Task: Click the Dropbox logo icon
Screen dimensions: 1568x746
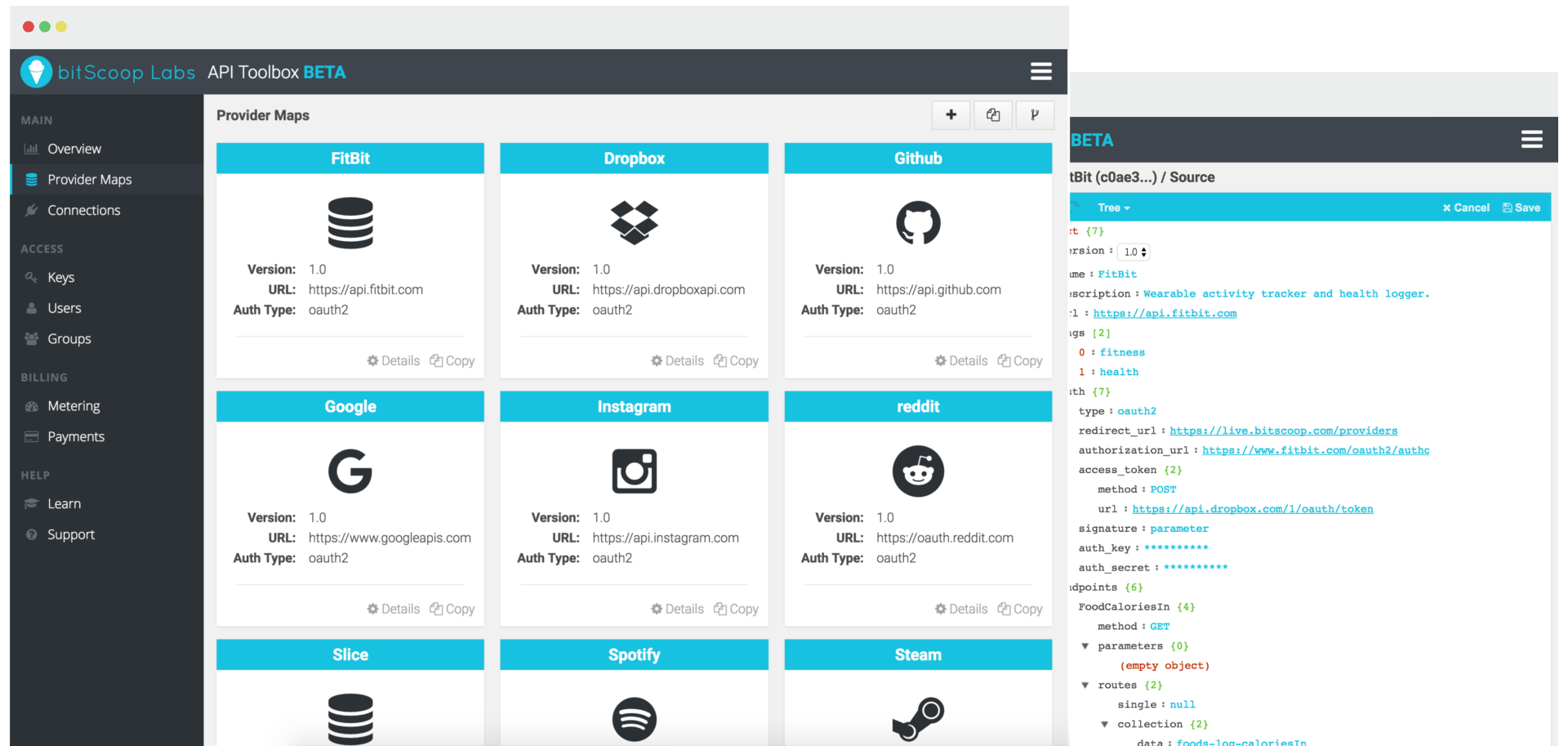Action: [634, 222]
